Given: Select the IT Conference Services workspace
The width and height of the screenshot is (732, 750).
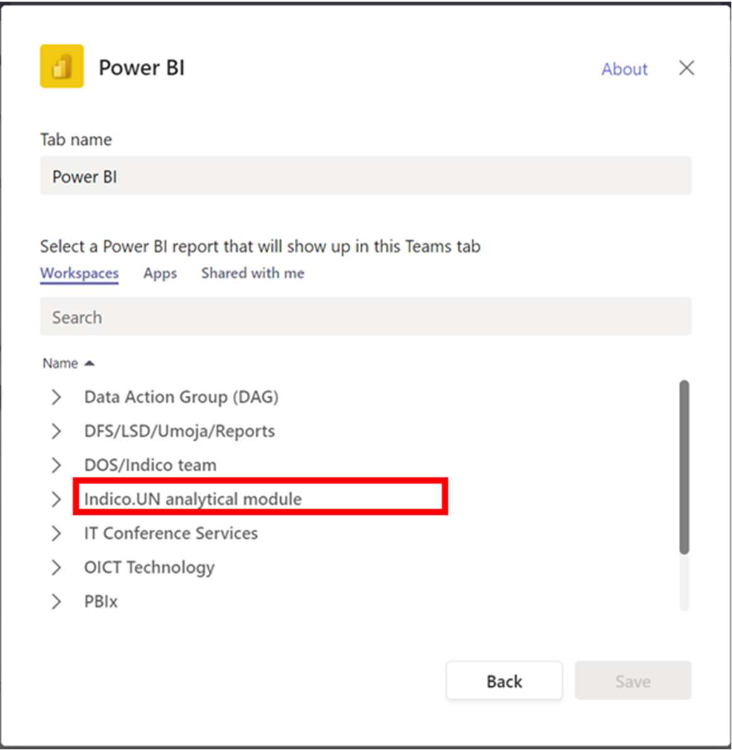Looking at the screenshot, I should 171,533.
